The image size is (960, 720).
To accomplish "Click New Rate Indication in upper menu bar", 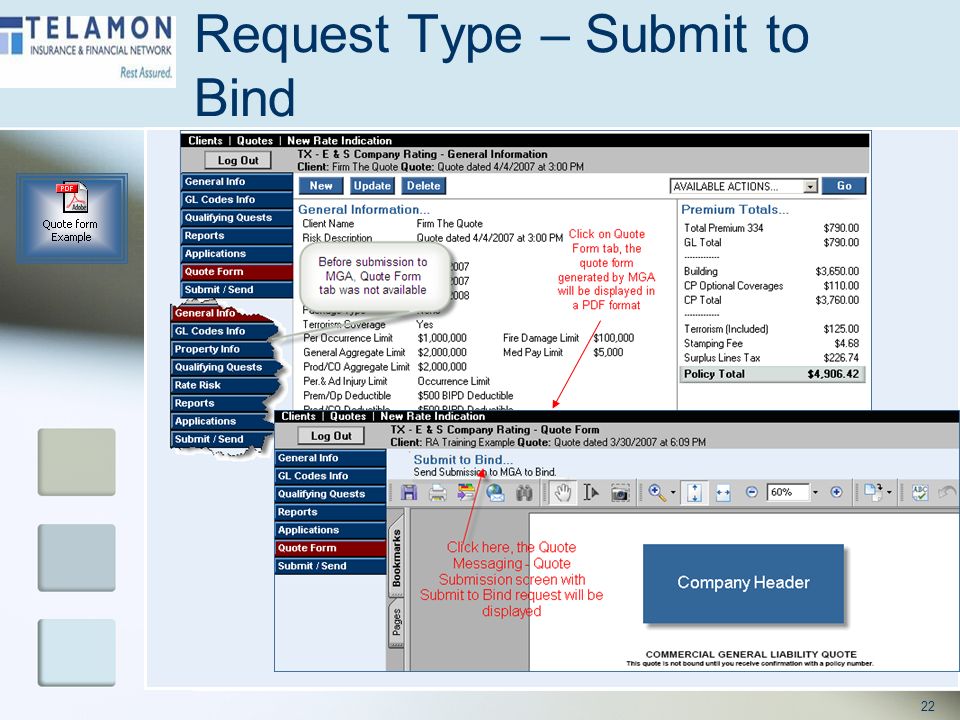I will pyautogui.click(x=339, y=140).
